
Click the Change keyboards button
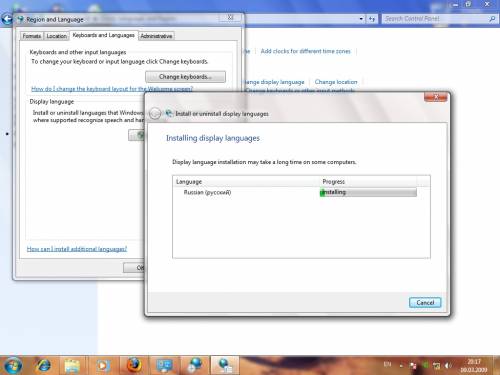[x=185, y=77]
